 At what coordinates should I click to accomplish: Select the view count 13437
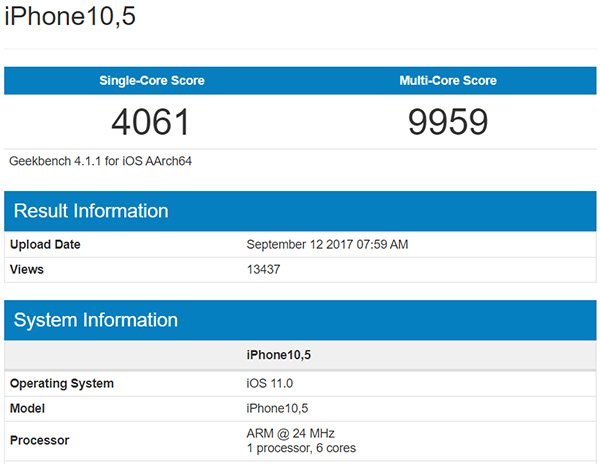[x=266, y=269]
